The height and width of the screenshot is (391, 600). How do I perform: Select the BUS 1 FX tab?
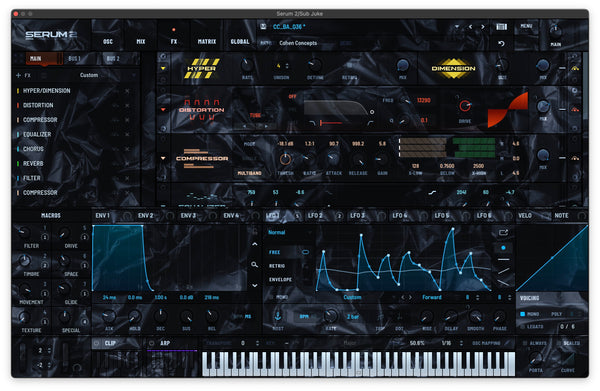74,59
